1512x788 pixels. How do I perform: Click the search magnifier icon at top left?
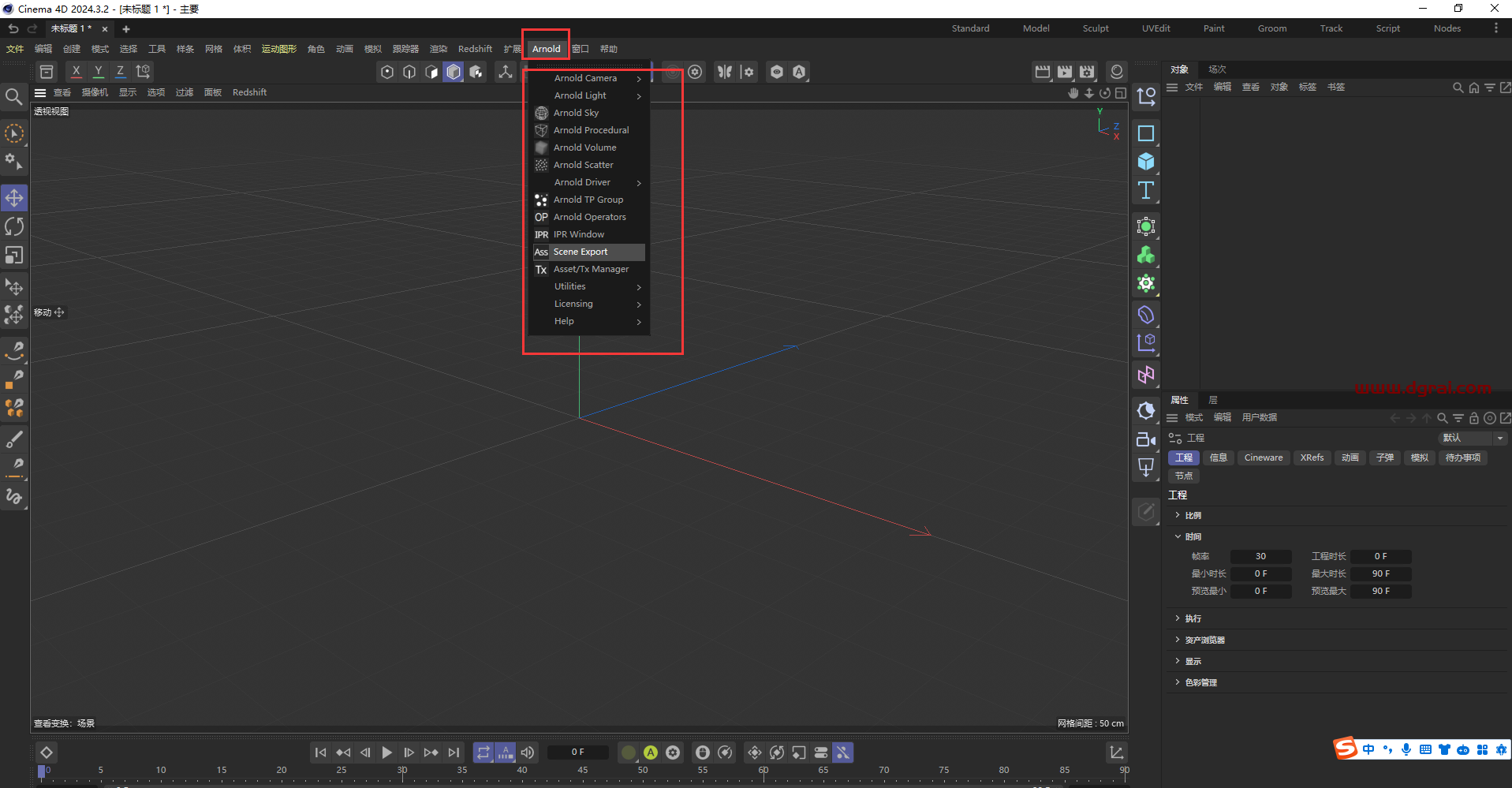(x=13, y=97)
